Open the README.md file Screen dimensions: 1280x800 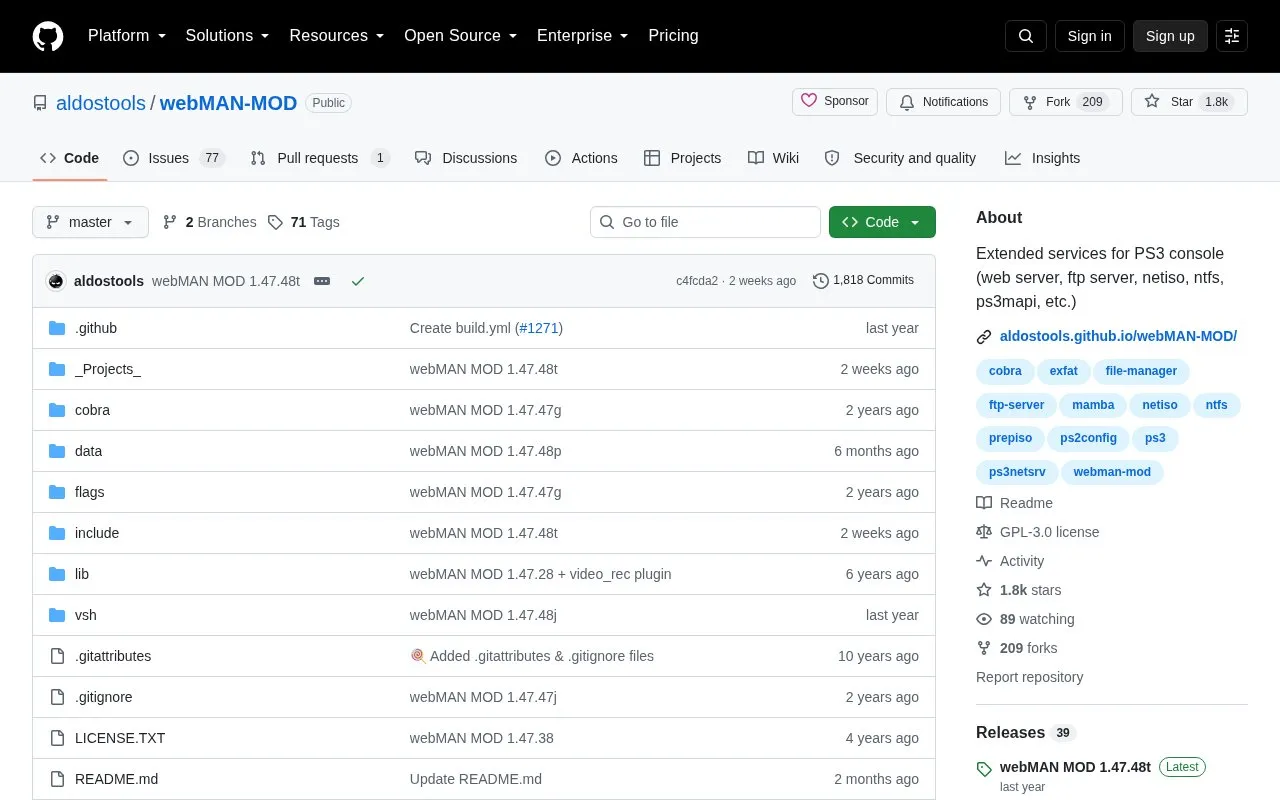pyautogui.click(x=116, y=779)
